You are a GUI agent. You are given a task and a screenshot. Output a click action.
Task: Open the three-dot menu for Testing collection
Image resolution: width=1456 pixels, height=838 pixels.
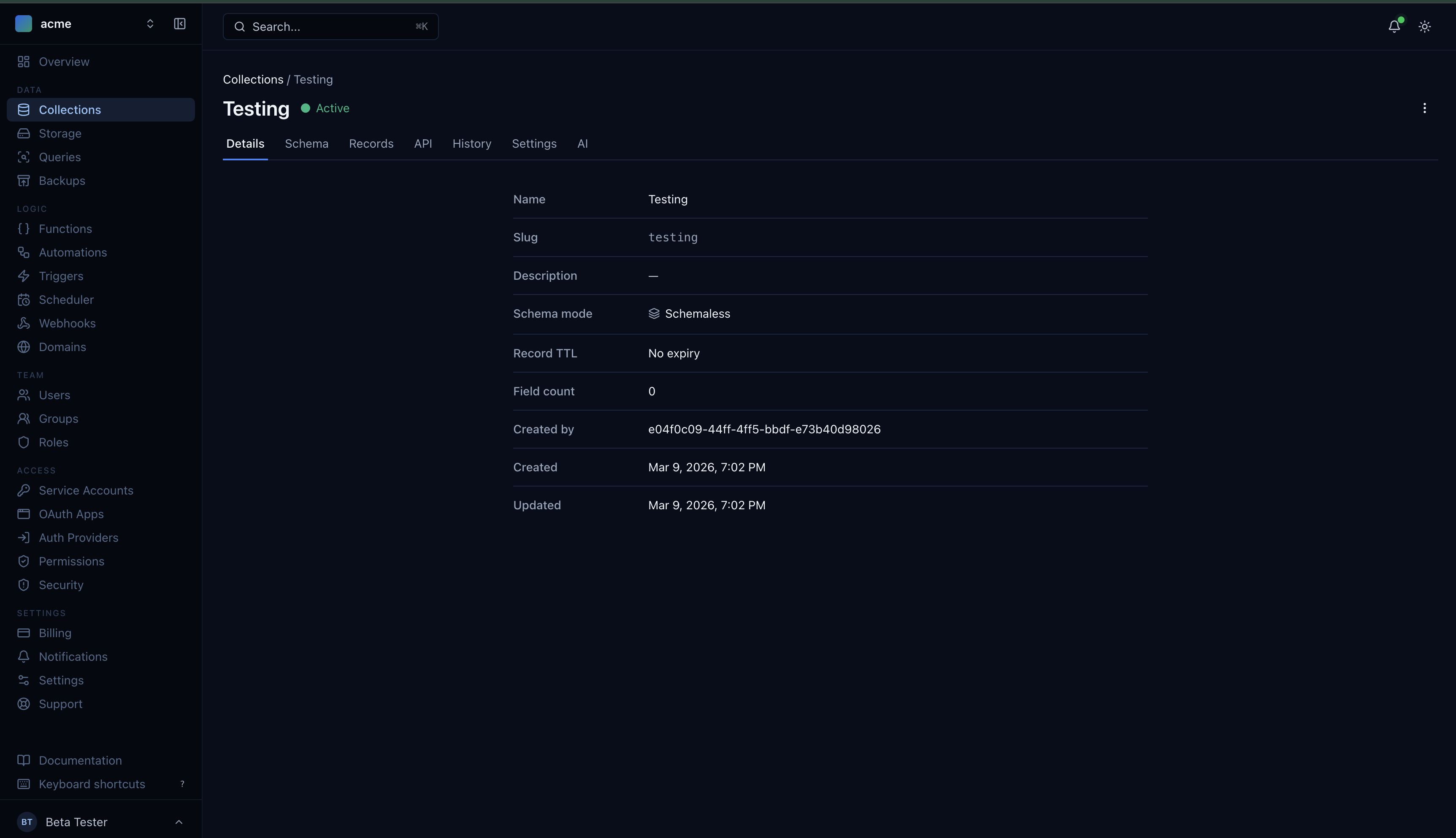(x=1425, y=108)
